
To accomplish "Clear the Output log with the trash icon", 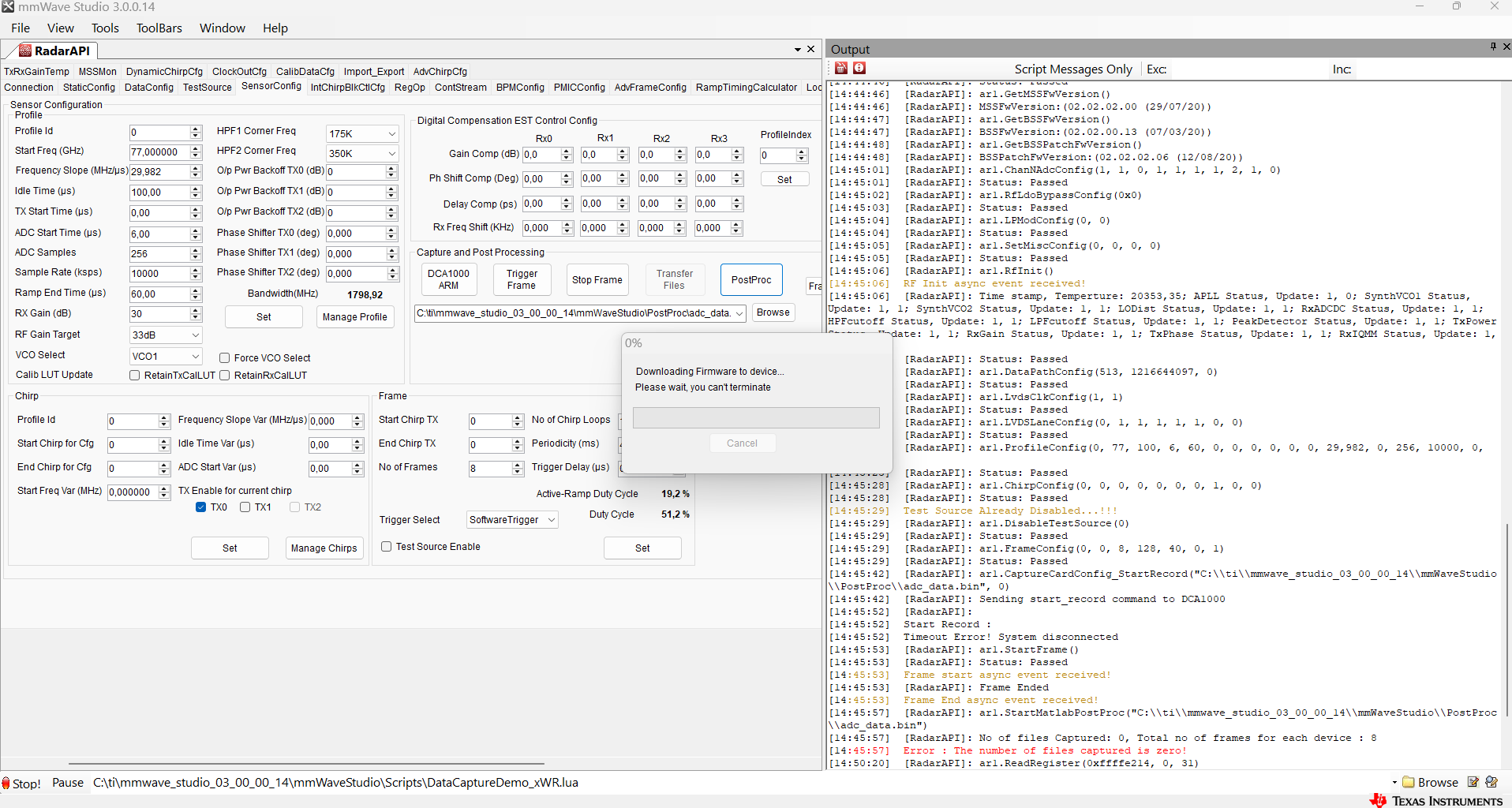I will pyautogui.click(x=841, y=69).
